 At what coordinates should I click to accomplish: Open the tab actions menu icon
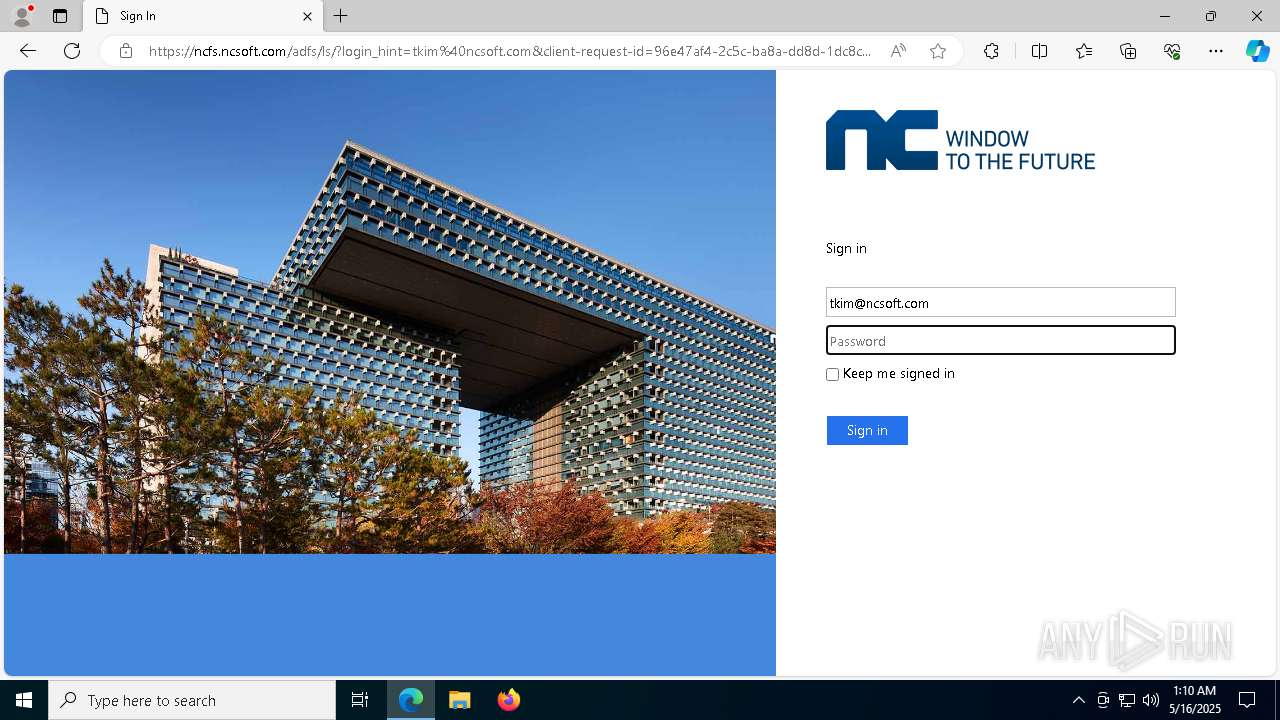60,16
